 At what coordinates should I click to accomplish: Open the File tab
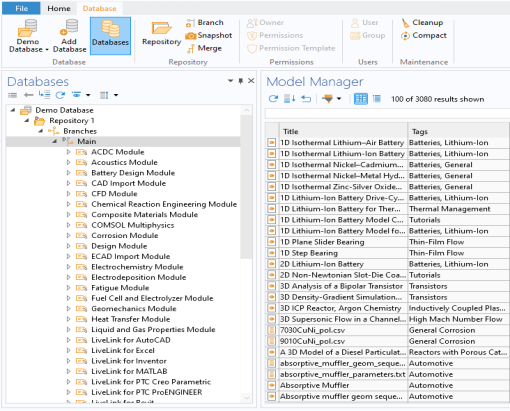21,8
